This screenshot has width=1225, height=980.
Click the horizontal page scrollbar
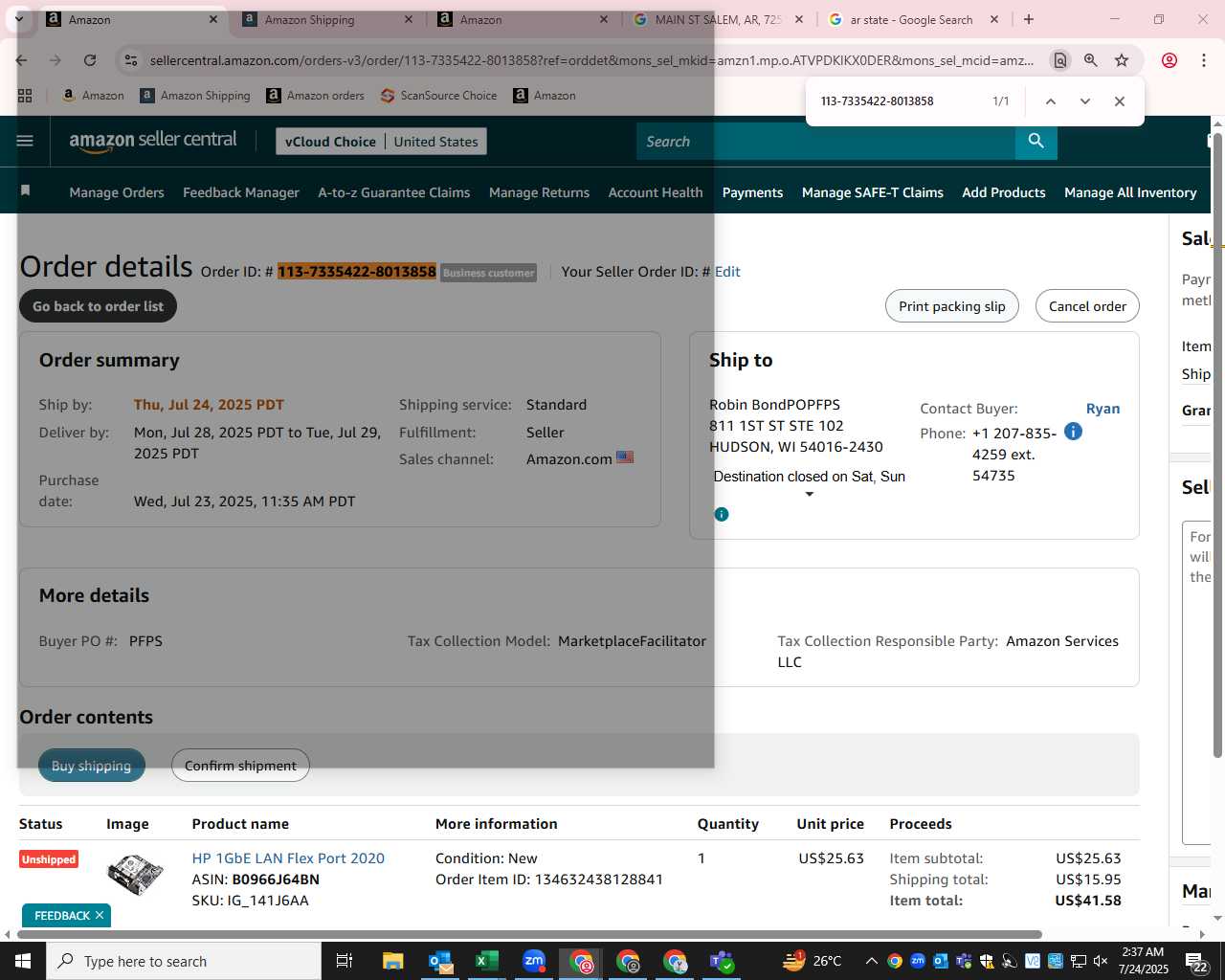click(528, 934)
